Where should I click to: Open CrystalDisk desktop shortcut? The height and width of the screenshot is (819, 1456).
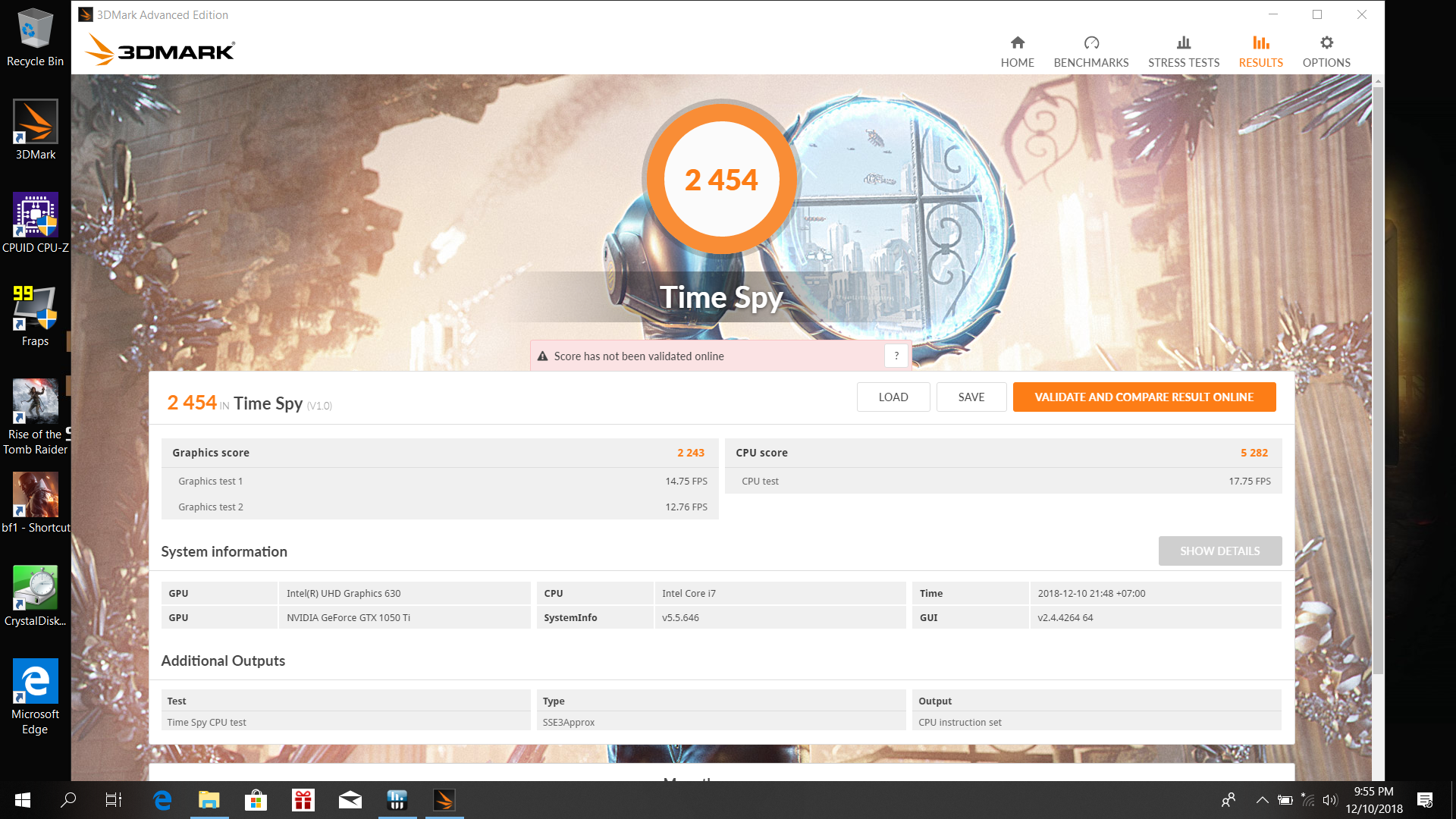[35, 597]
